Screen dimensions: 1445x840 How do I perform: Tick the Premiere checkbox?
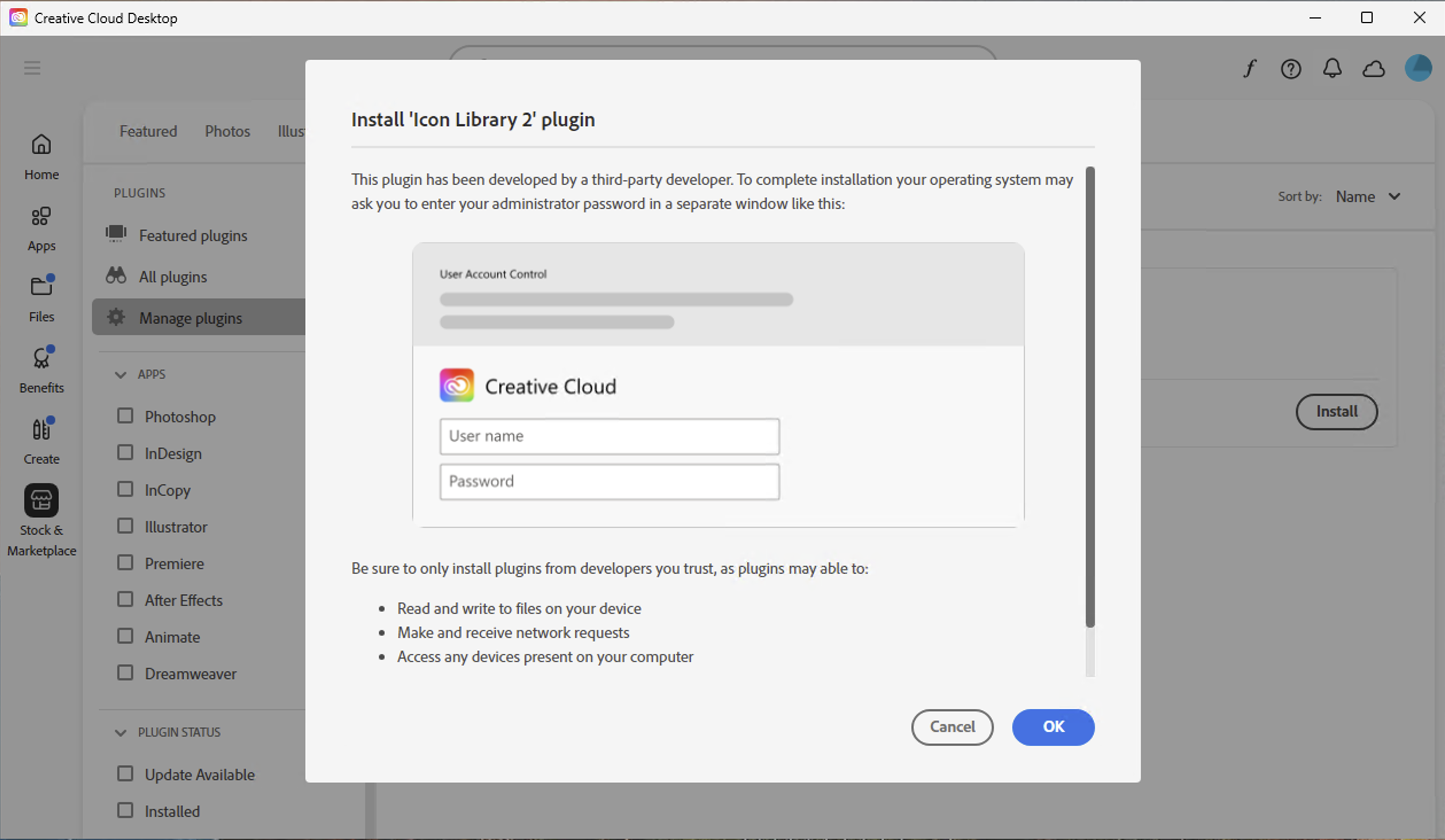click(125, 562)
